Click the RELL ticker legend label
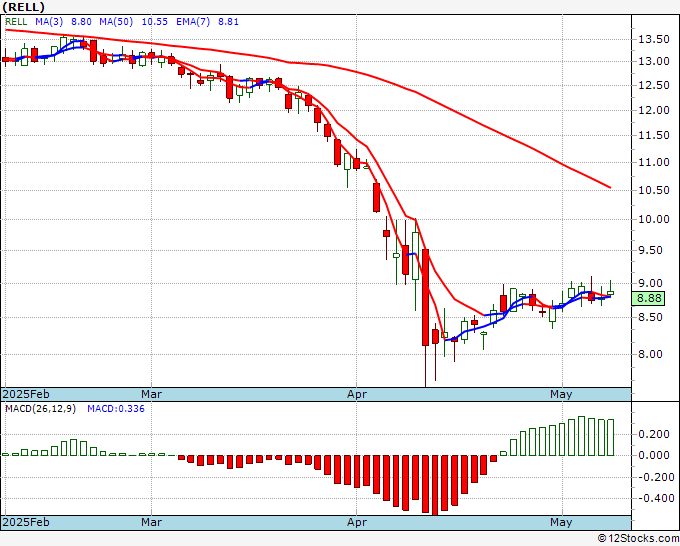This screenshot has width=680, height=546. pos(16,22)
